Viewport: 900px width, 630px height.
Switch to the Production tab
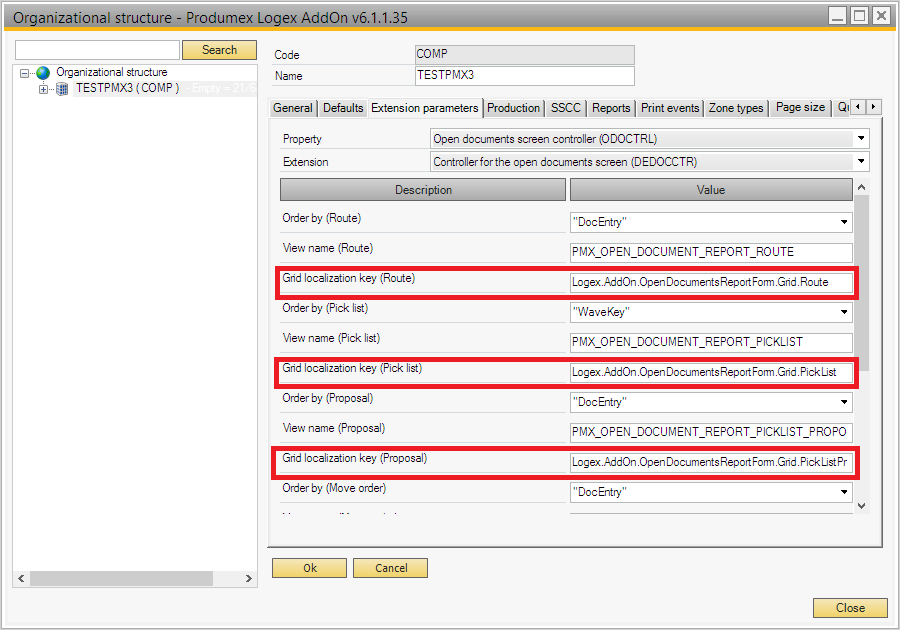tap(514, 108)
